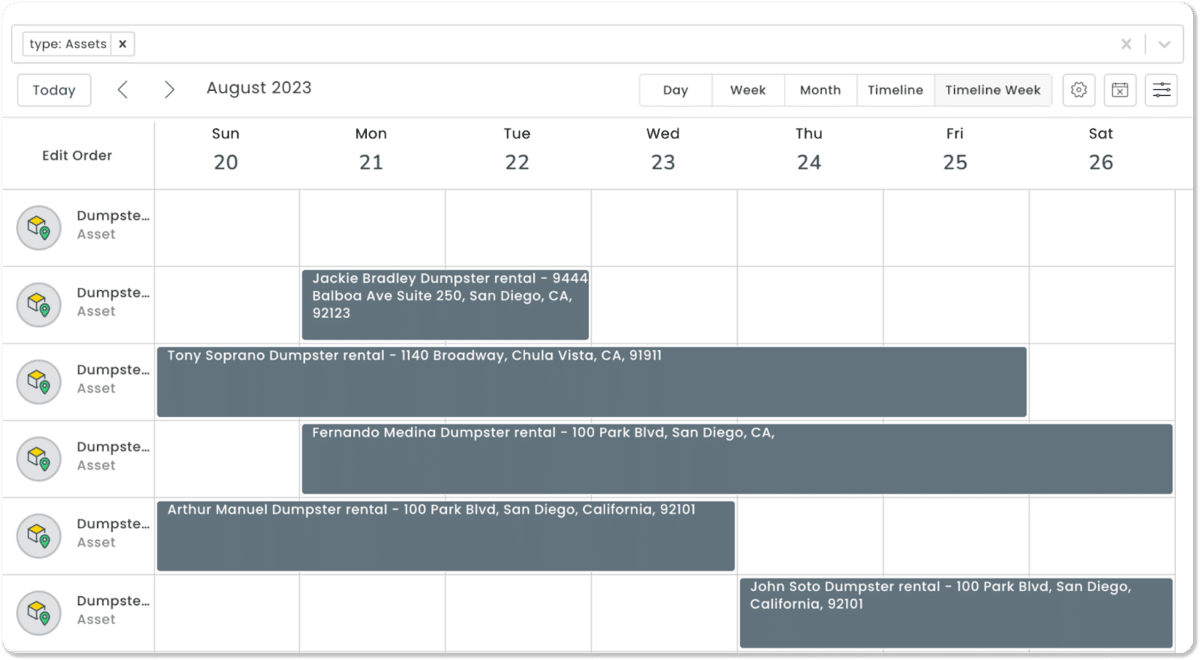Open calendar settings gear icon
This screenshot has height=660, width=1200.
1078,90
